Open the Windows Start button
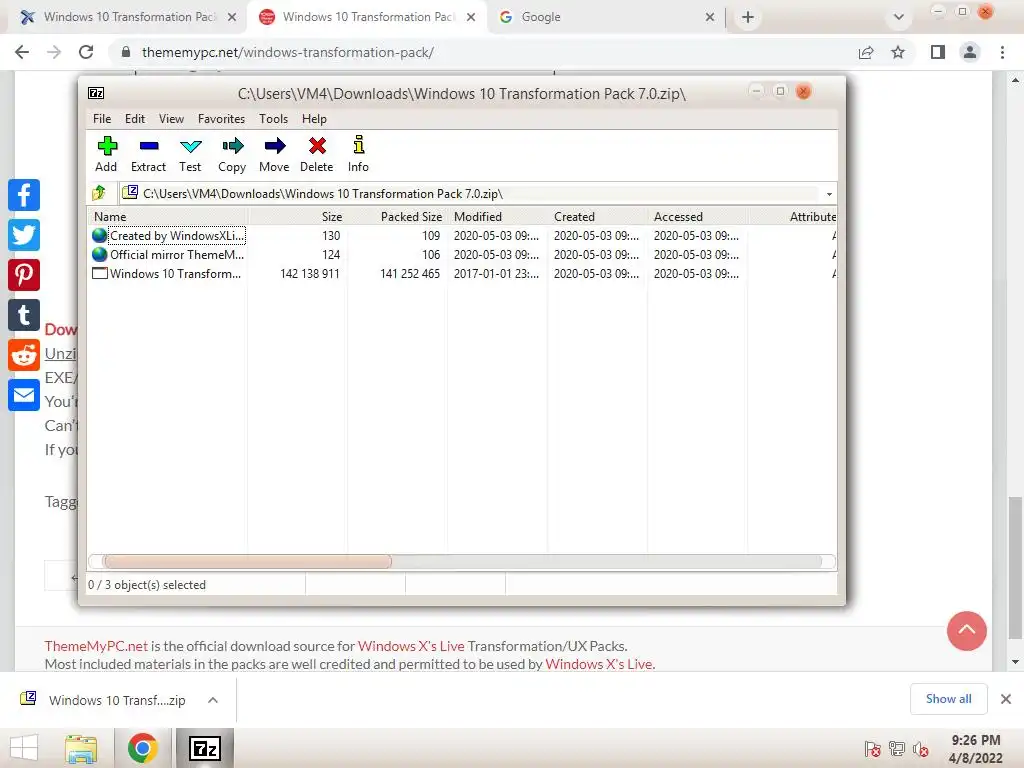Viewport: 1024px width, 768px height. pos(24,748)
